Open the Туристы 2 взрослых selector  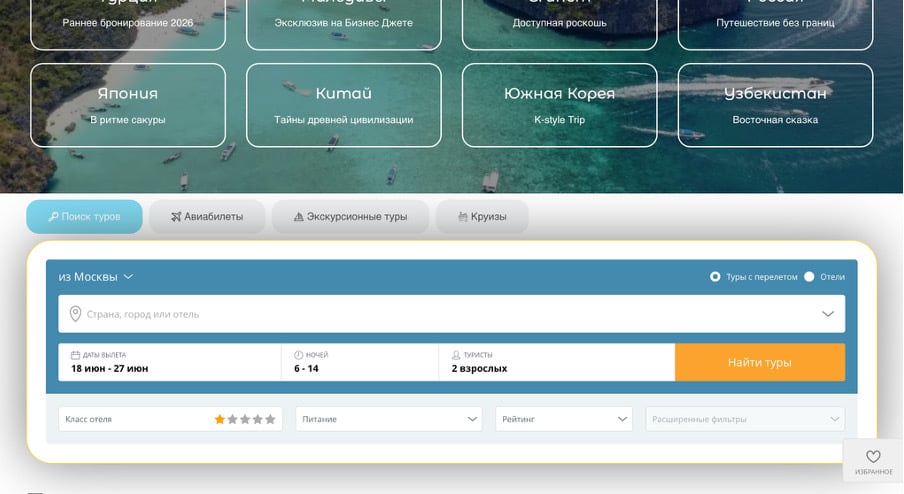557,362
